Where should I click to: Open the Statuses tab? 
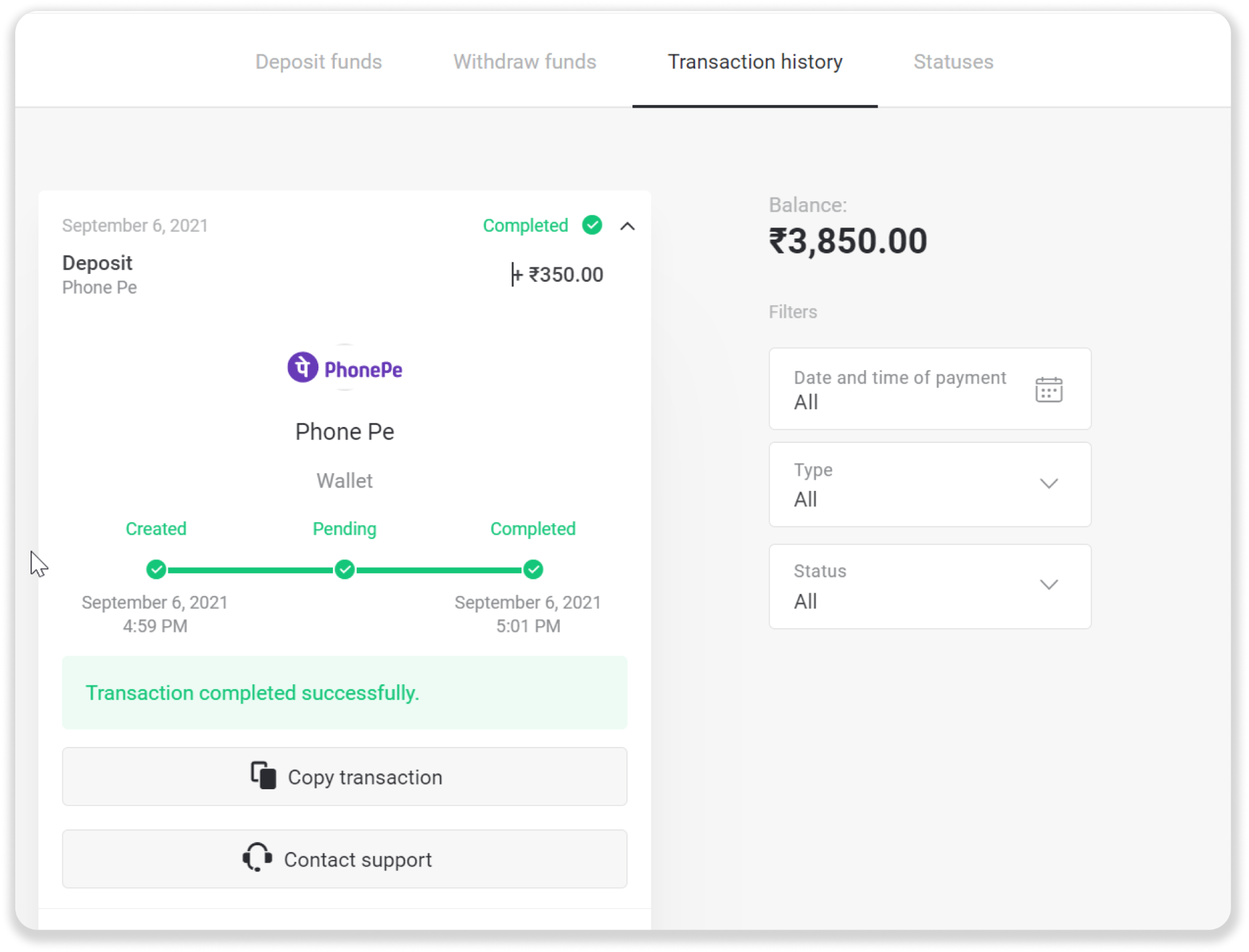953,62
